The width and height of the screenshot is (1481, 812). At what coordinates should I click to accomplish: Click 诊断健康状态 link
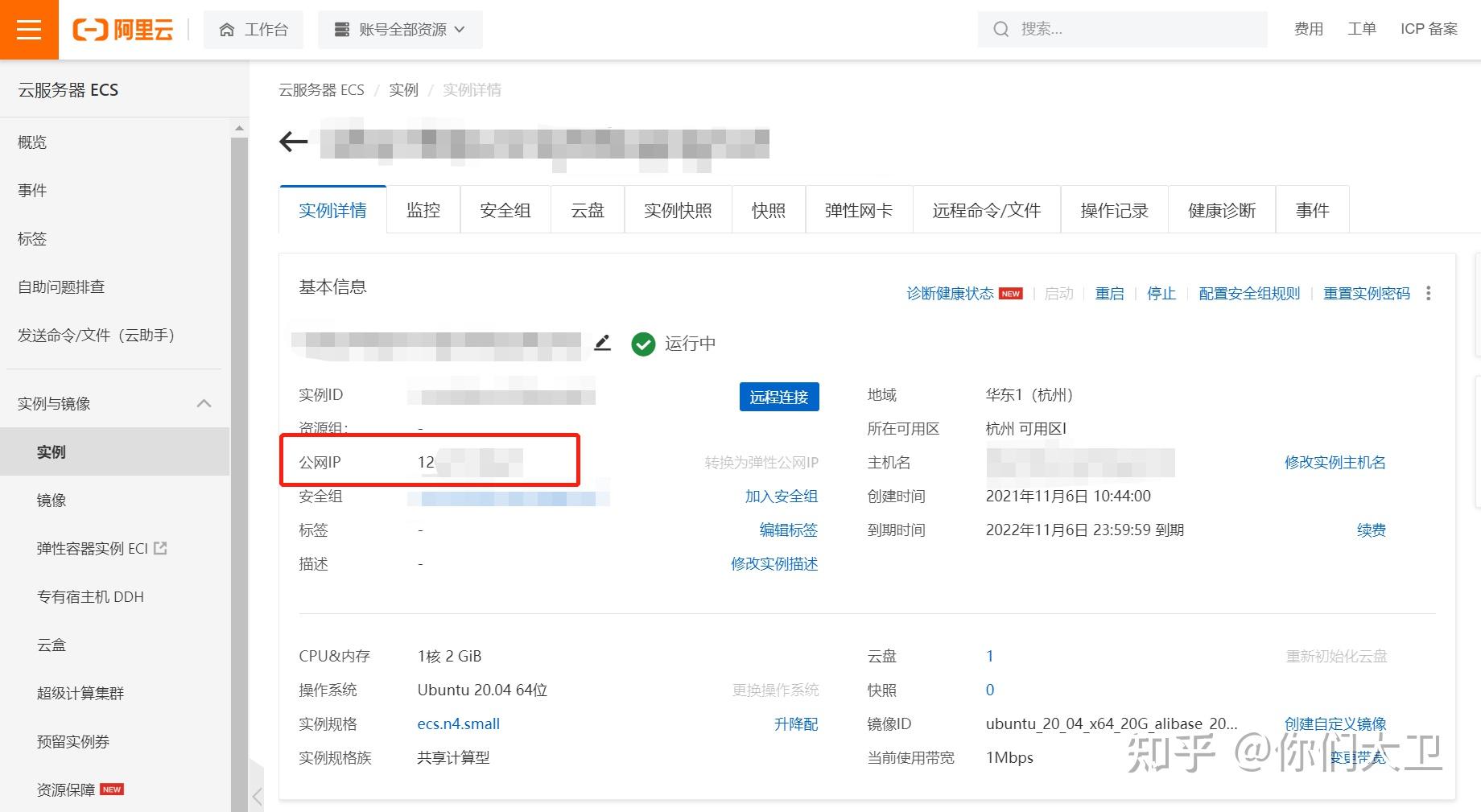point(950,294)
